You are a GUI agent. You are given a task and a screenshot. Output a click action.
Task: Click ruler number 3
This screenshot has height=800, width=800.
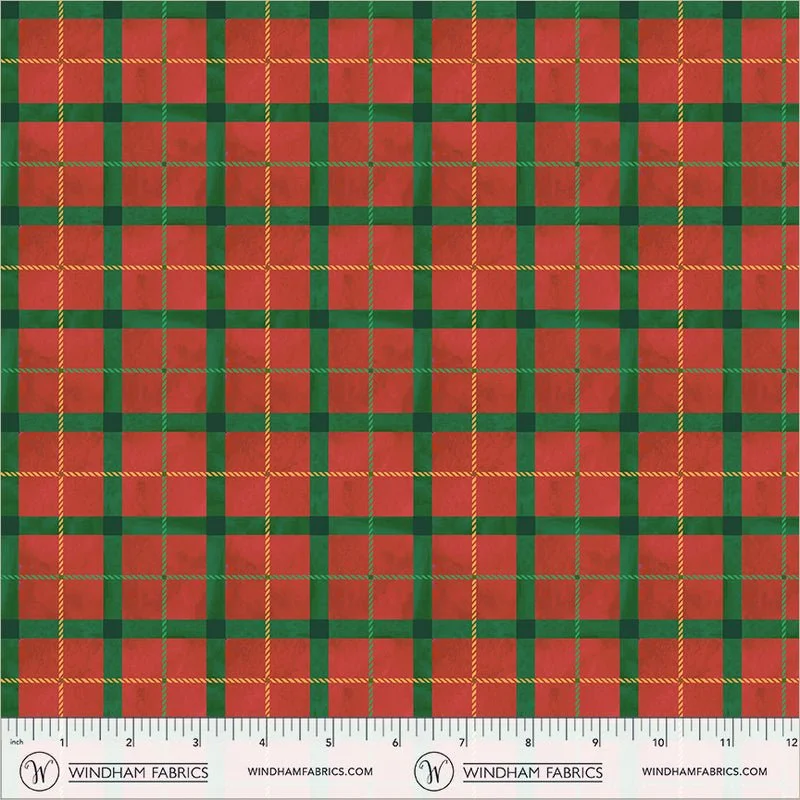tap(195, 742)
